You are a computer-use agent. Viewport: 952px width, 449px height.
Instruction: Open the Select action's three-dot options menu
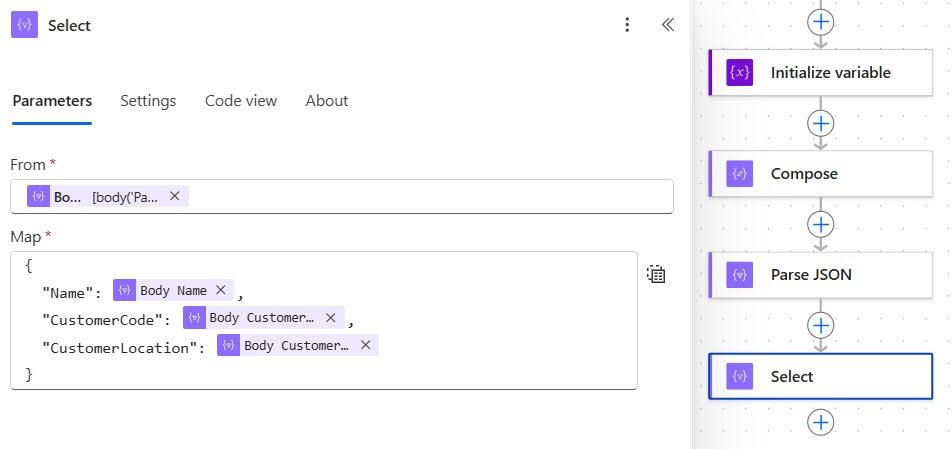(x=627, y=25)
